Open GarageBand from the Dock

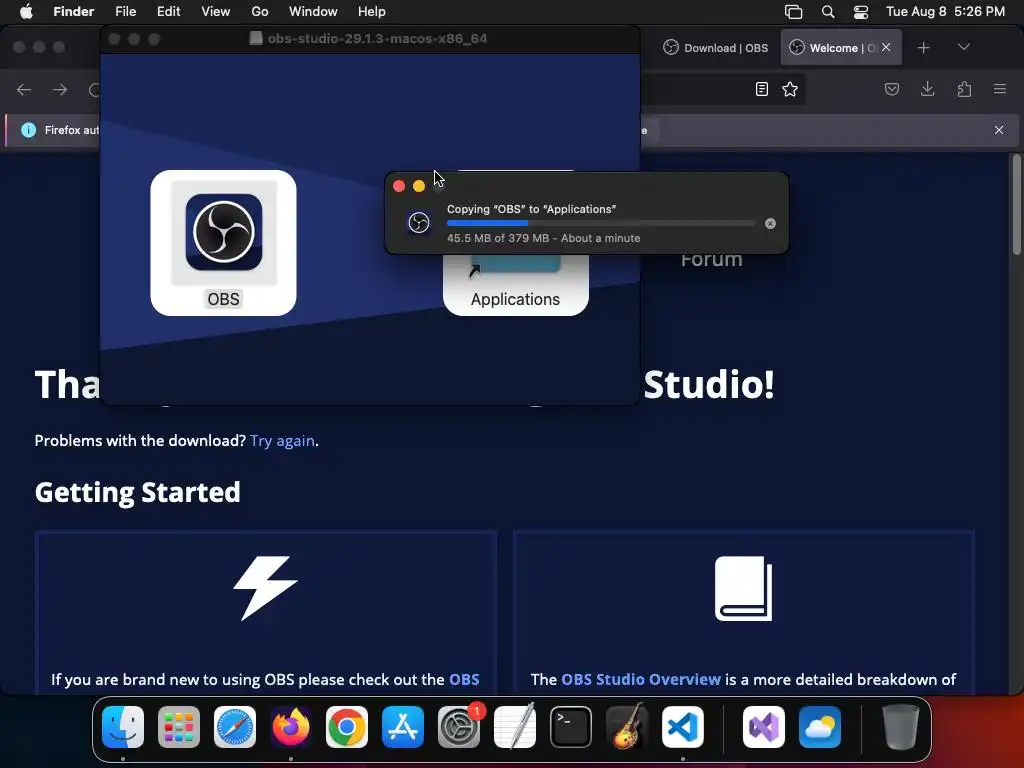point(627,727)
